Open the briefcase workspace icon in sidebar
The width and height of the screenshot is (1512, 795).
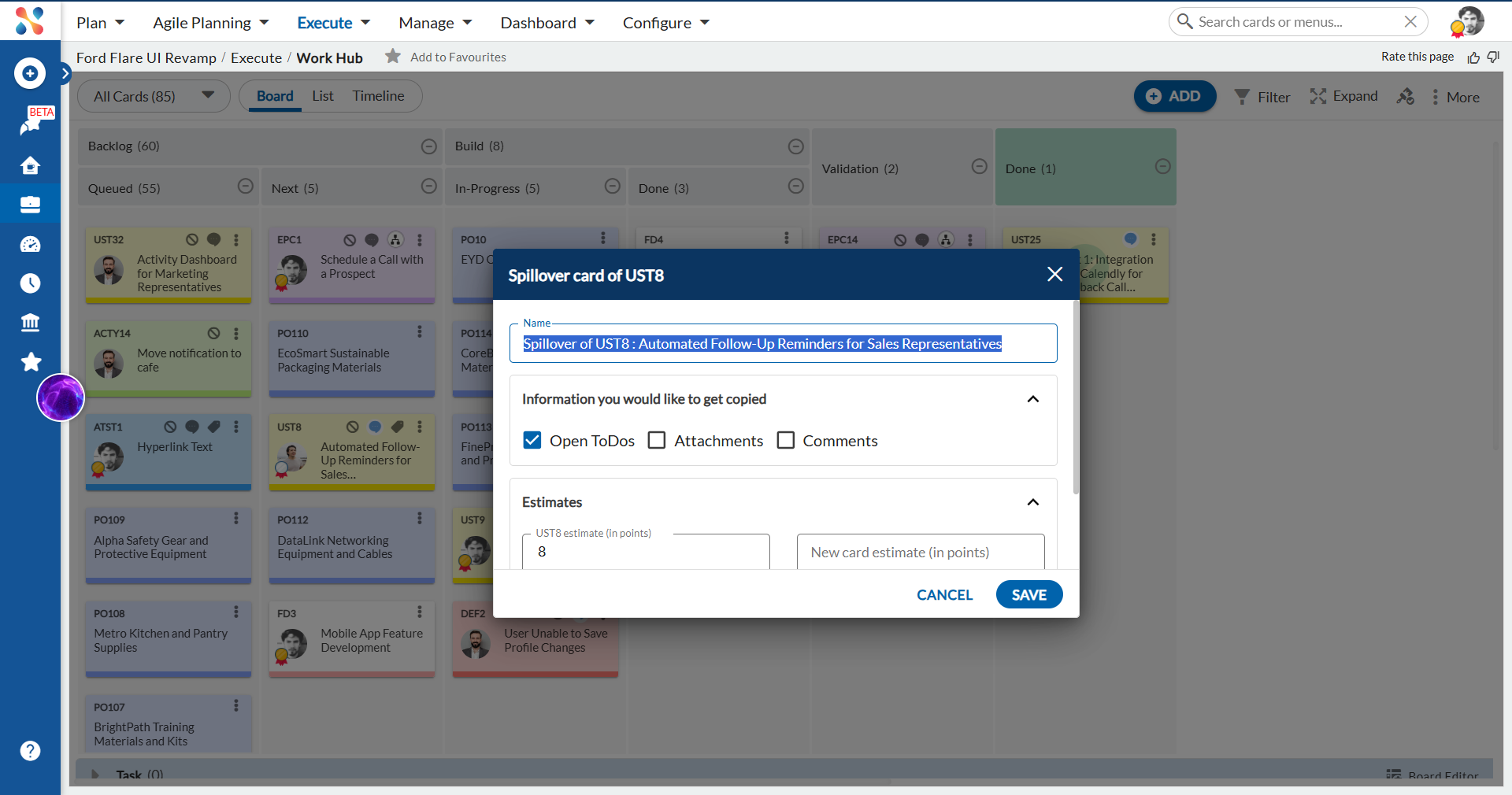(30, 205)
